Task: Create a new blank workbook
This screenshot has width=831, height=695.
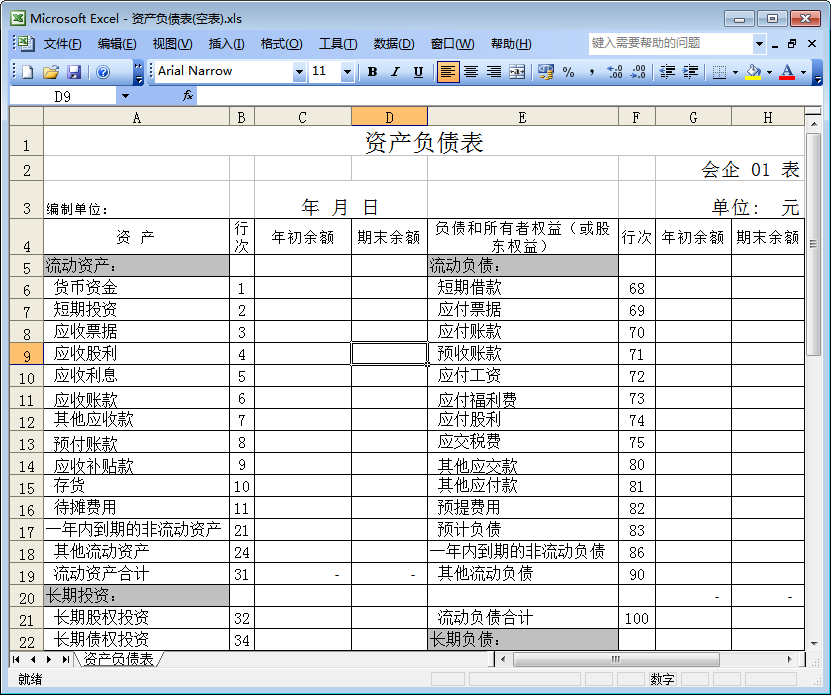Action: [28, 72]
